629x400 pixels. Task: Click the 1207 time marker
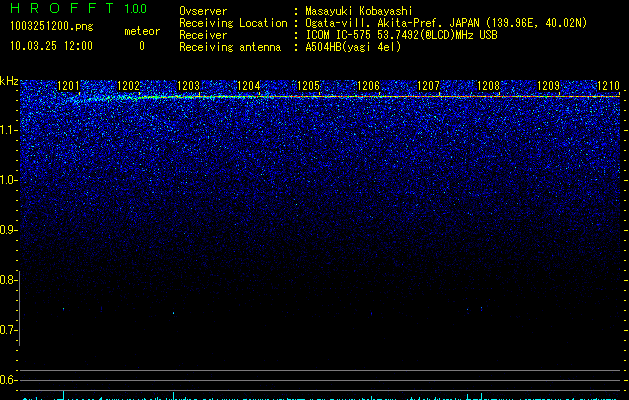(x=428, y=86)
